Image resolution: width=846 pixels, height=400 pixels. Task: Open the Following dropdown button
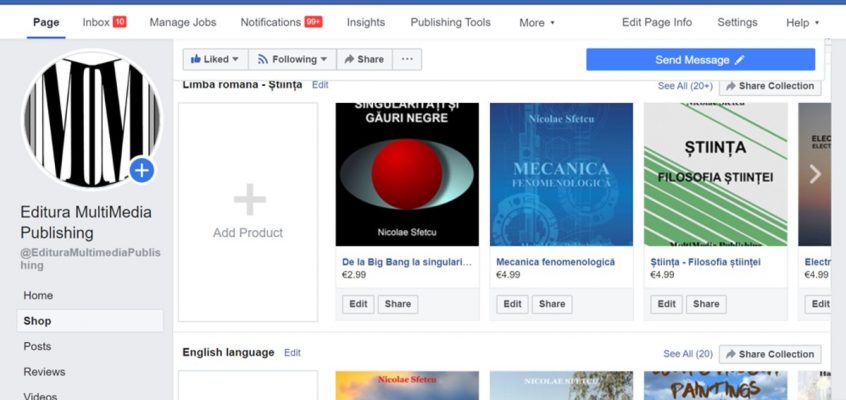292,59
